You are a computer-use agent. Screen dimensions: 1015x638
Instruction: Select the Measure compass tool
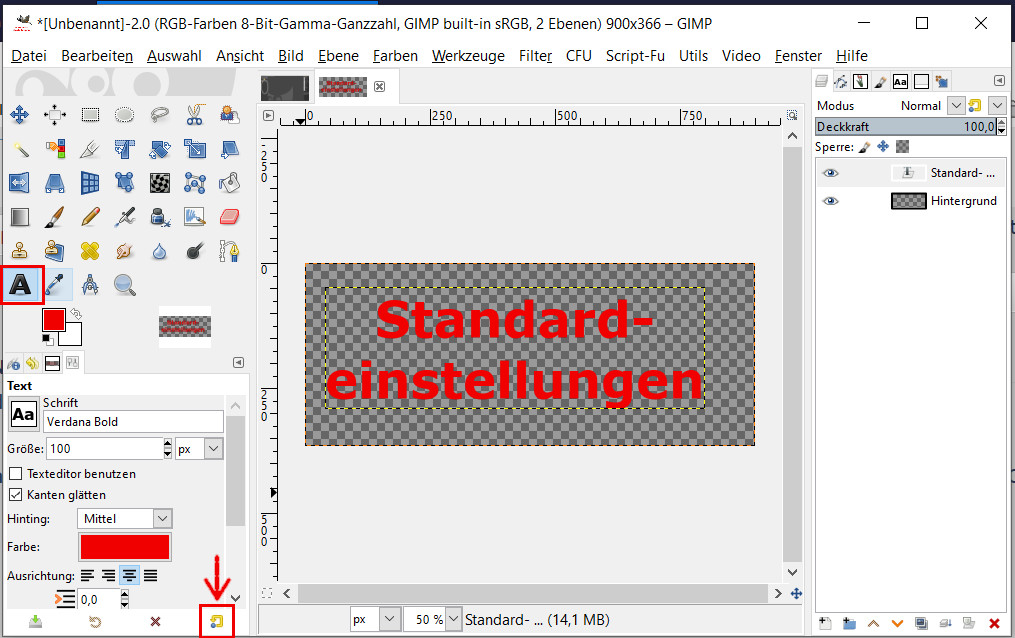point(90,285)
